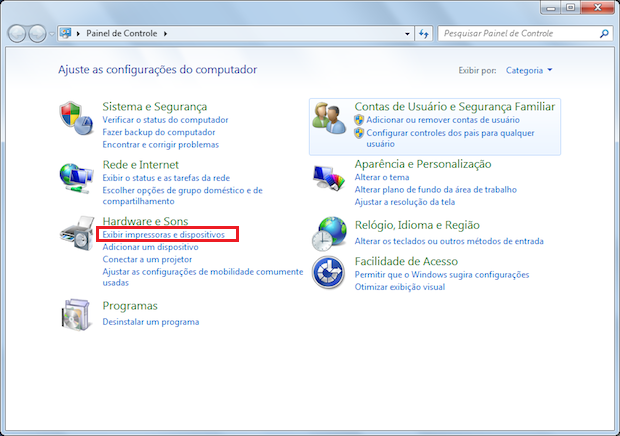Click Exibir o status e as tarefas da rede
This screenshot has height=436, width=620.
click(x=166, y=178)
